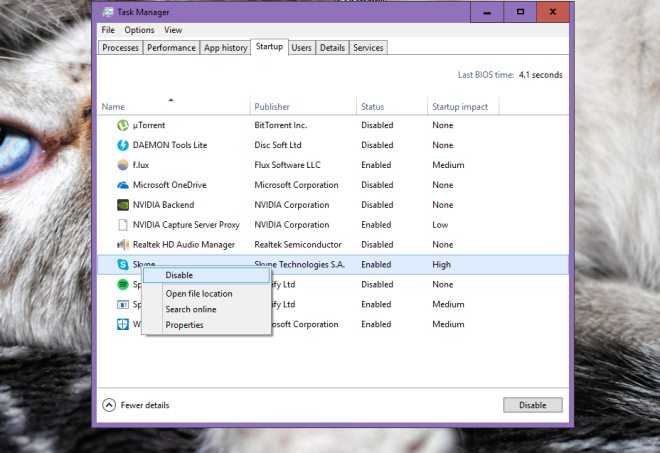Select the DAEMON Tools Lite entry
The width and height of the screenshot is (660, 453).
coord(170,145)
